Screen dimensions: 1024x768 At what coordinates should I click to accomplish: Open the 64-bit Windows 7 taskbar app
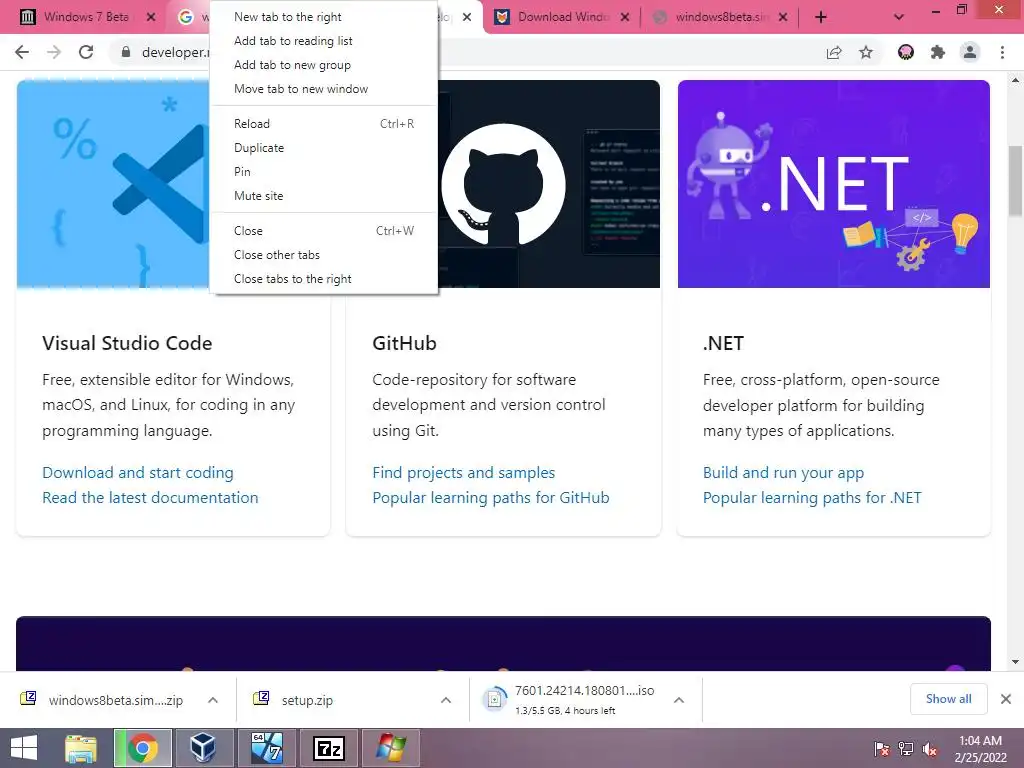pyautogui.click(x=266, y=748)
